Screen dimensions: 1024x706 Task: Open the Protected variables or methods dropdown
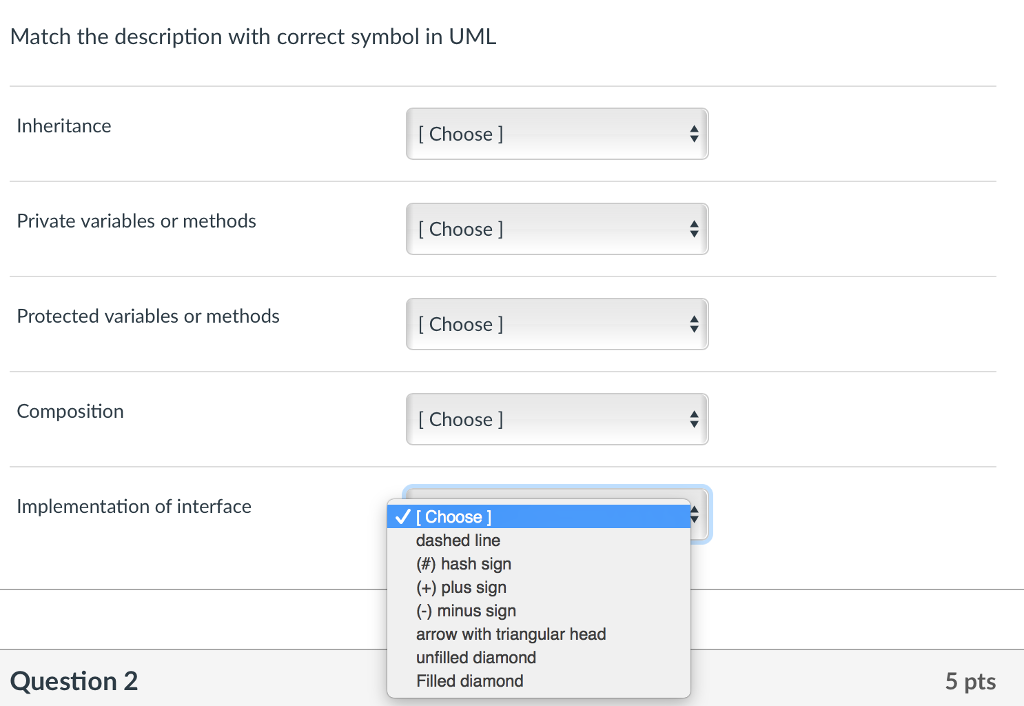pos(556,323)
